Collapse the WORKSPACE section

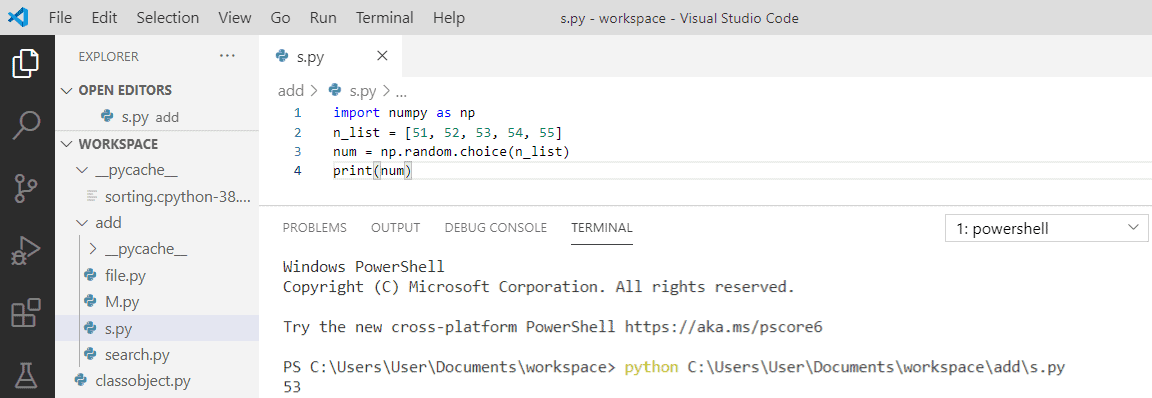click(68, 144)
